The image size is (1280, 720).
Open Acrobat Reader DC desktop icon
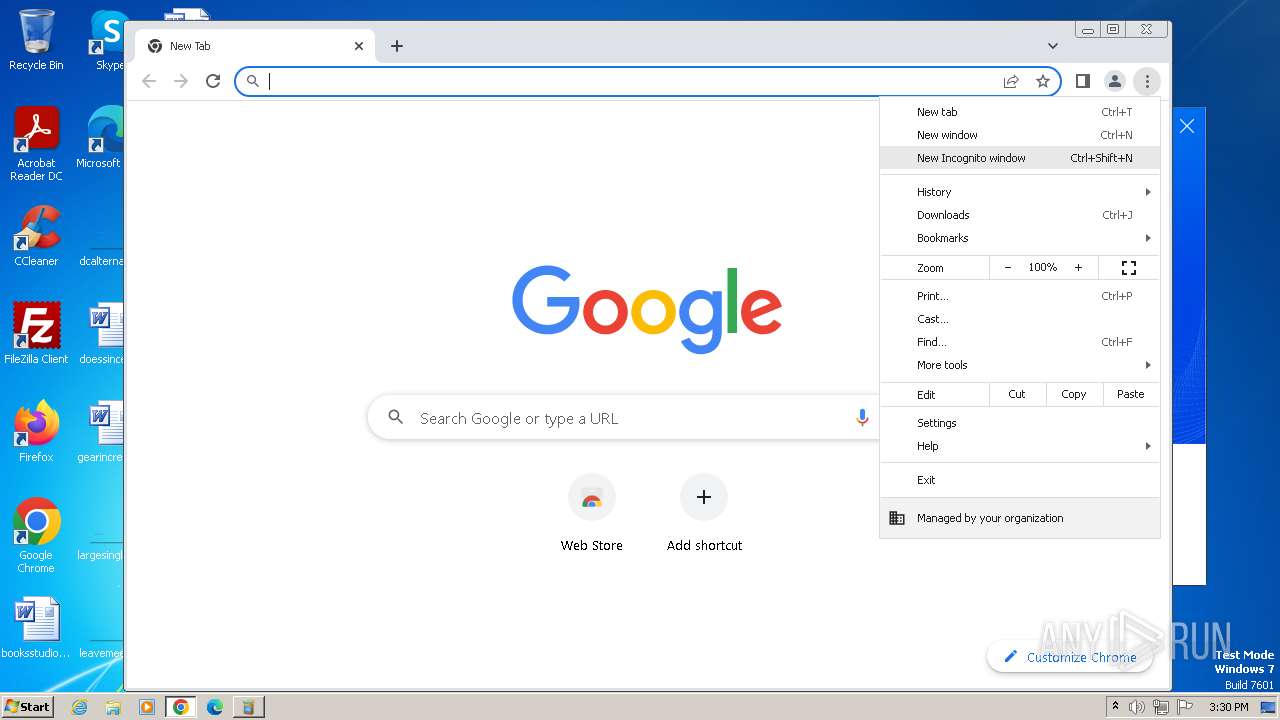[x=36, y=144]
